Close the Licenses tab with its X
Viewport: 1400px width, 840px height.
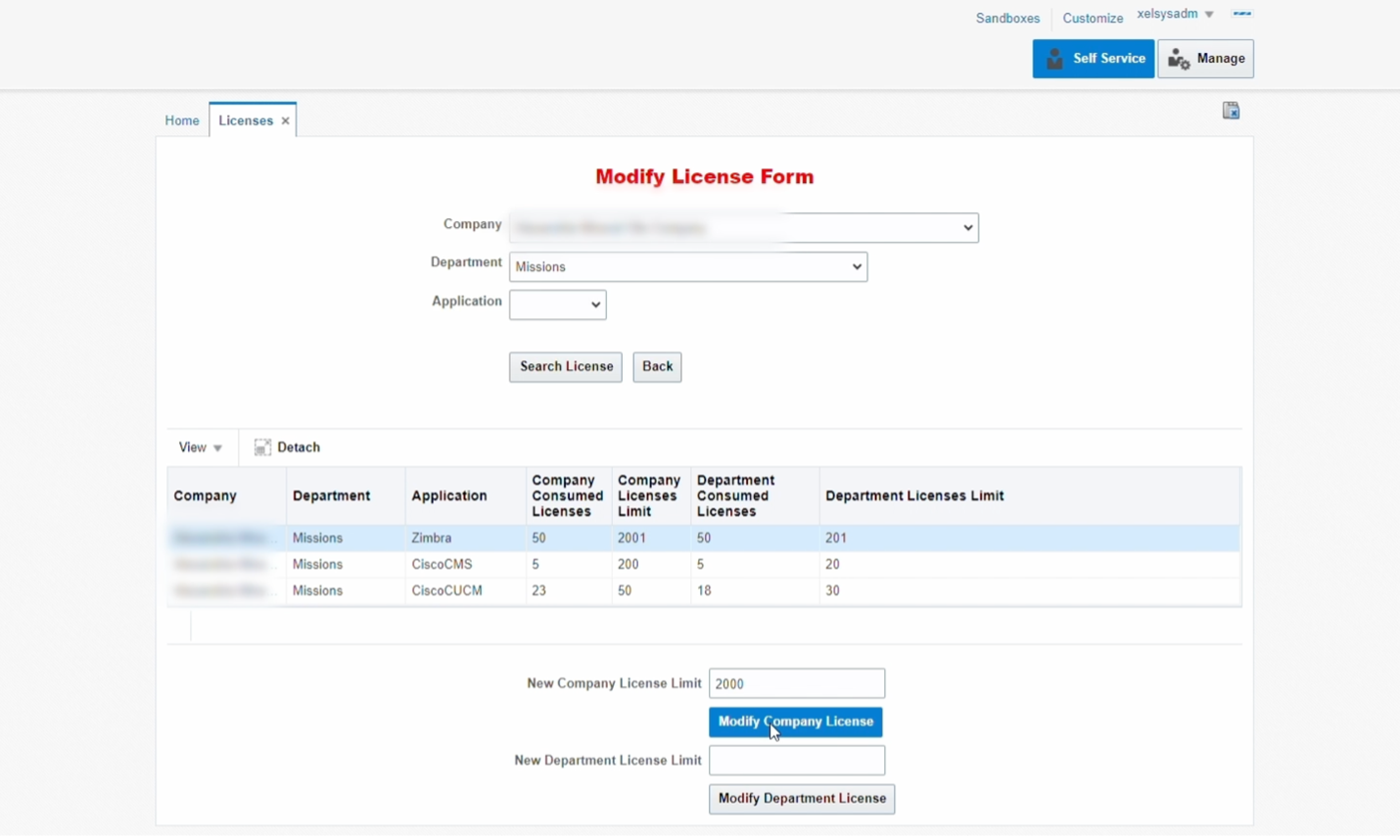(285, 120)
